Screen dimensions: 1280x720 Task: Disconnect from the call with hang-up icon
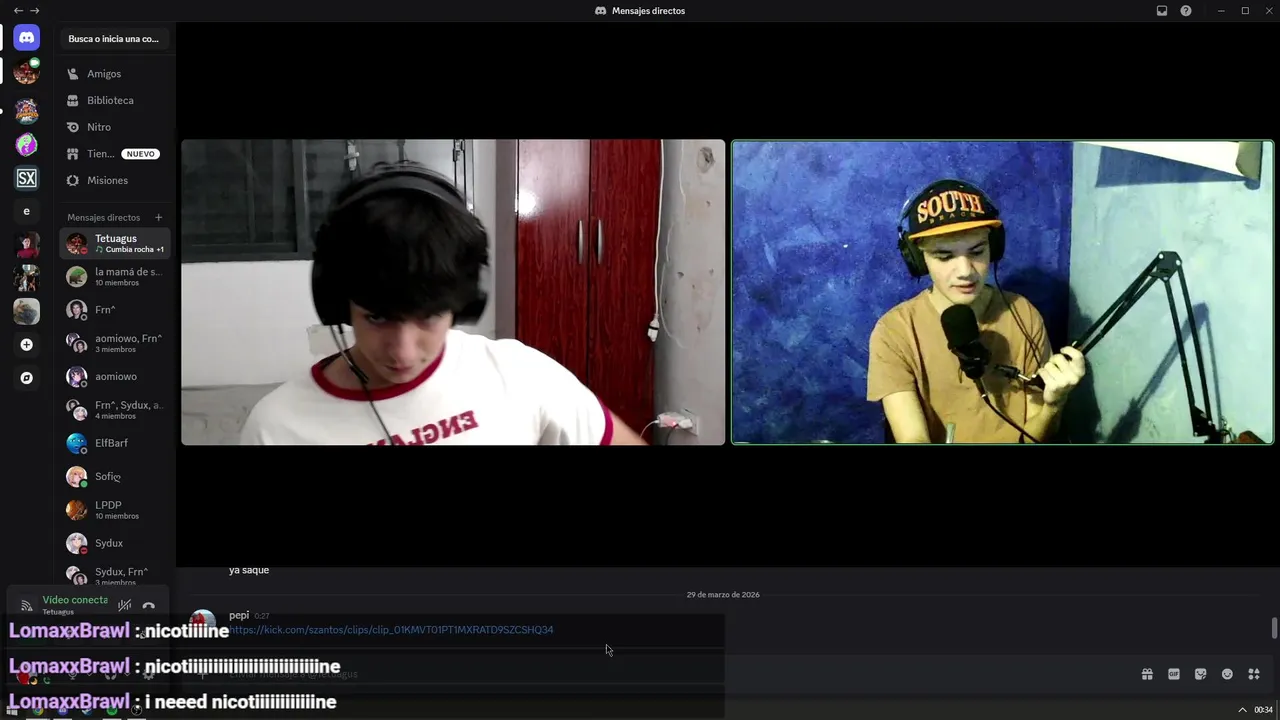point(149,605)
